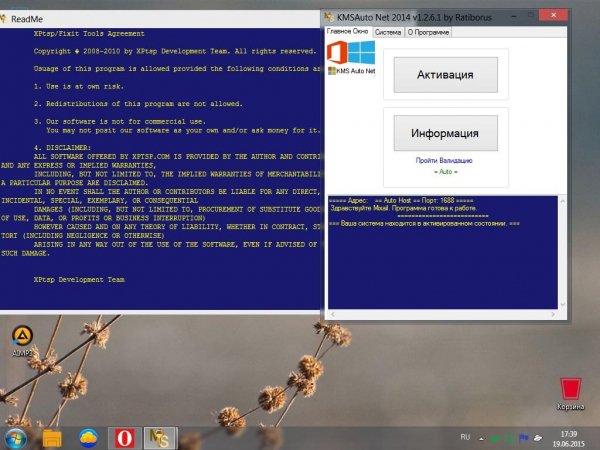Image resolution: width=600 pixels, height=450 pixels.
Task: Open the clock showing 17:39
Action: click(x=569, y=439)
